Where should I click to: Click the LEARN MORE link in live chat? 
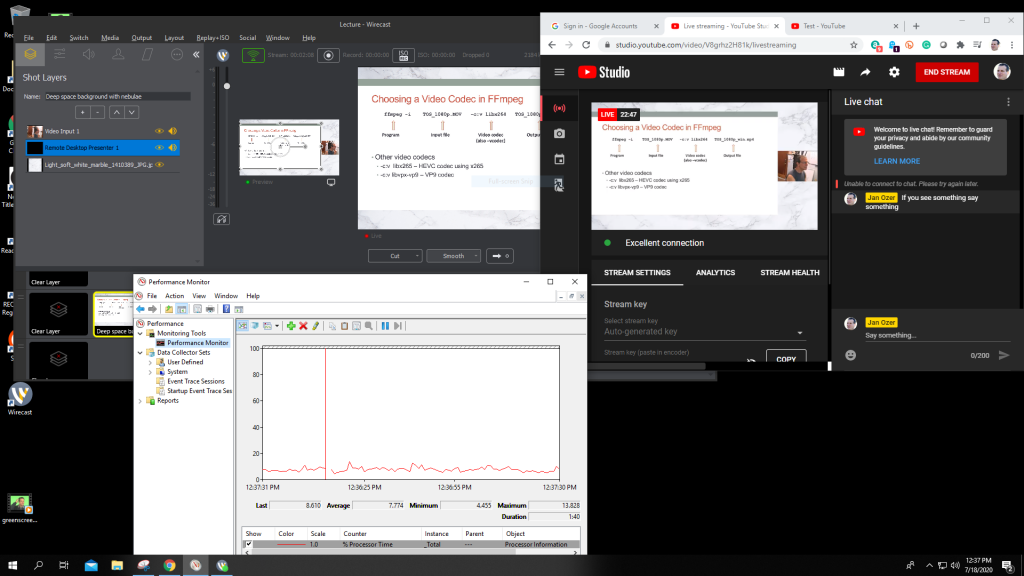click(x=896, y=161)
